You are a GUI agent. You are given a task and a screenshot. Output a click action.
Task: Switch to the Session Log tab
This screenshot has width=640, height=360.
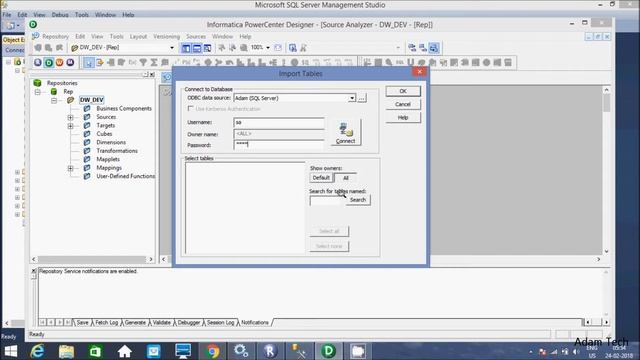pos(220,322)
